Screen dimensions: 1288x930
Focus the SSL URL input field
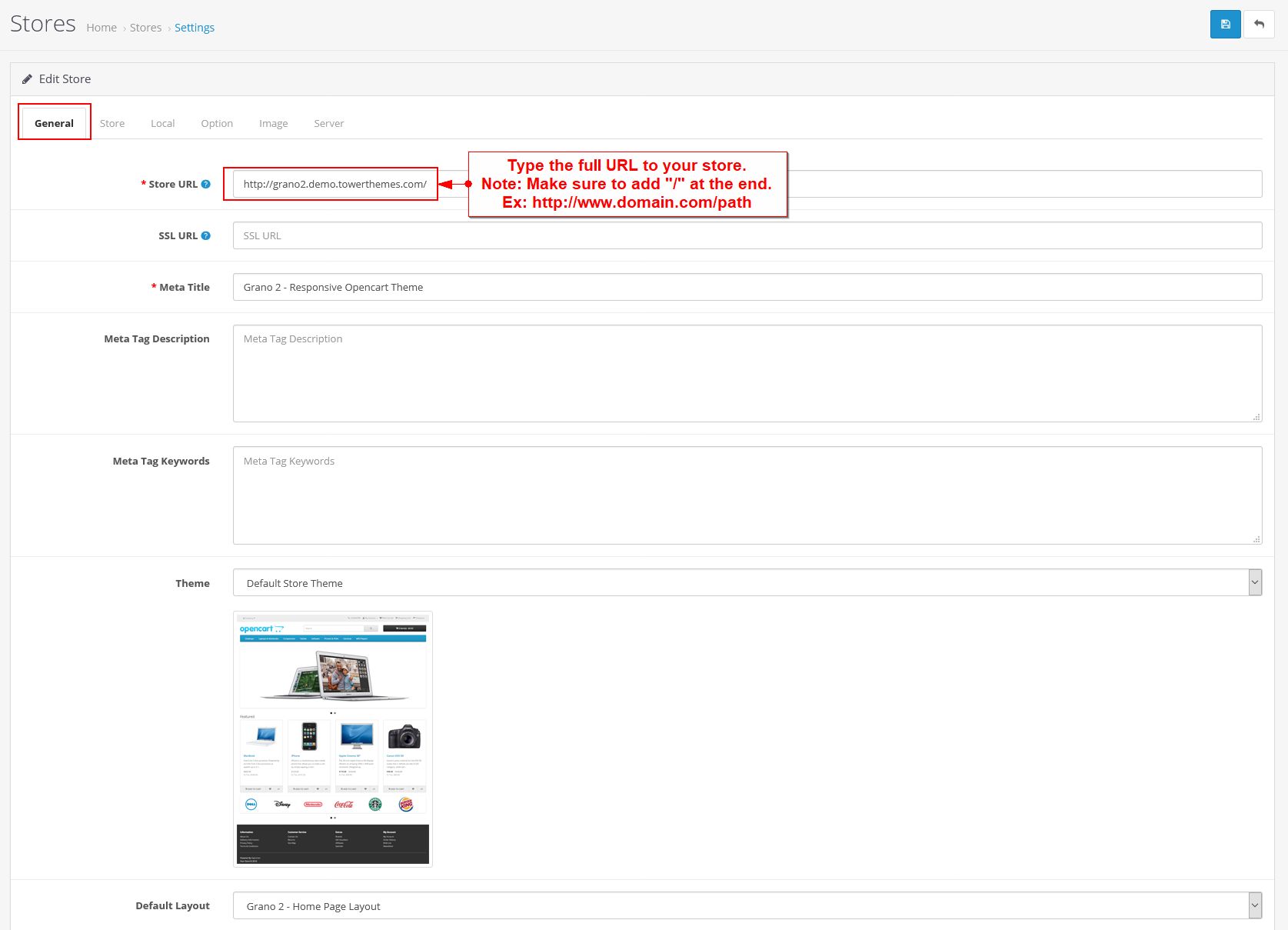coord(747,235)
